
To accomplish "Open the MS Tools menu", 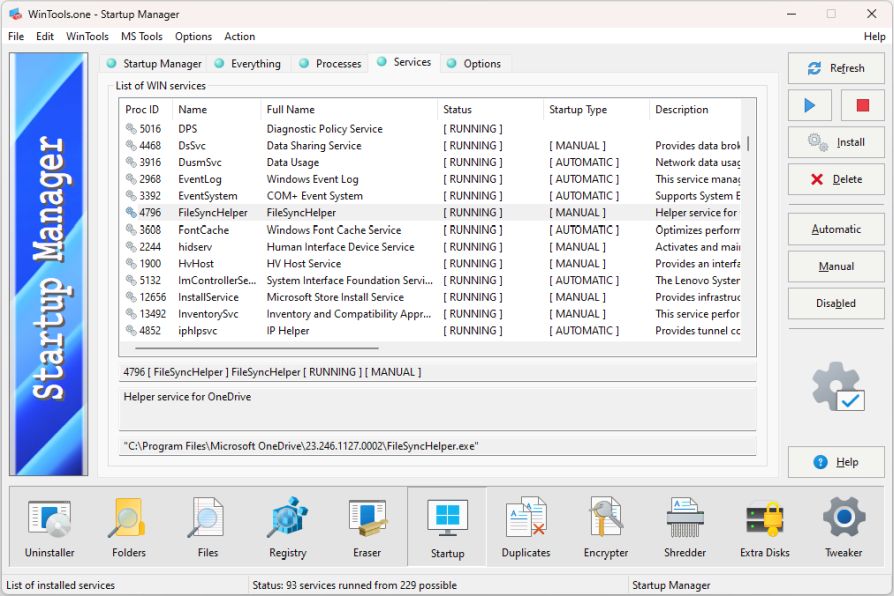I will [141, 37].
